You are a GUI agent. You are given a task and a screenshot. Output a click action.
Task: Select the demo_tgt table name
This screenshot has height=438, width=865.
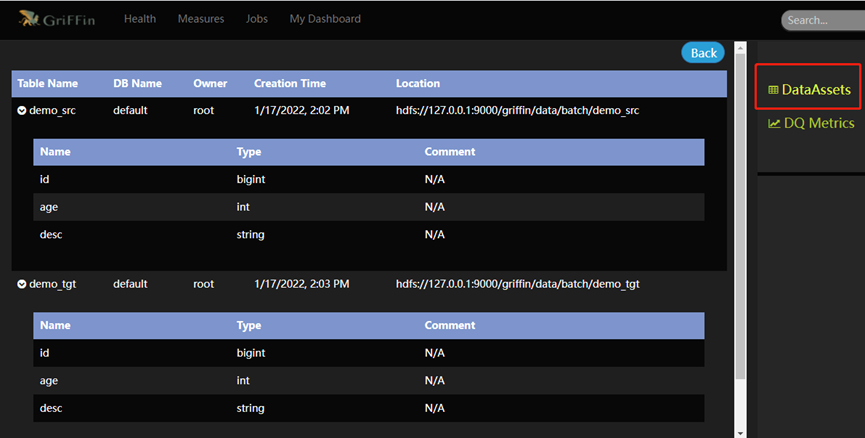52,284
